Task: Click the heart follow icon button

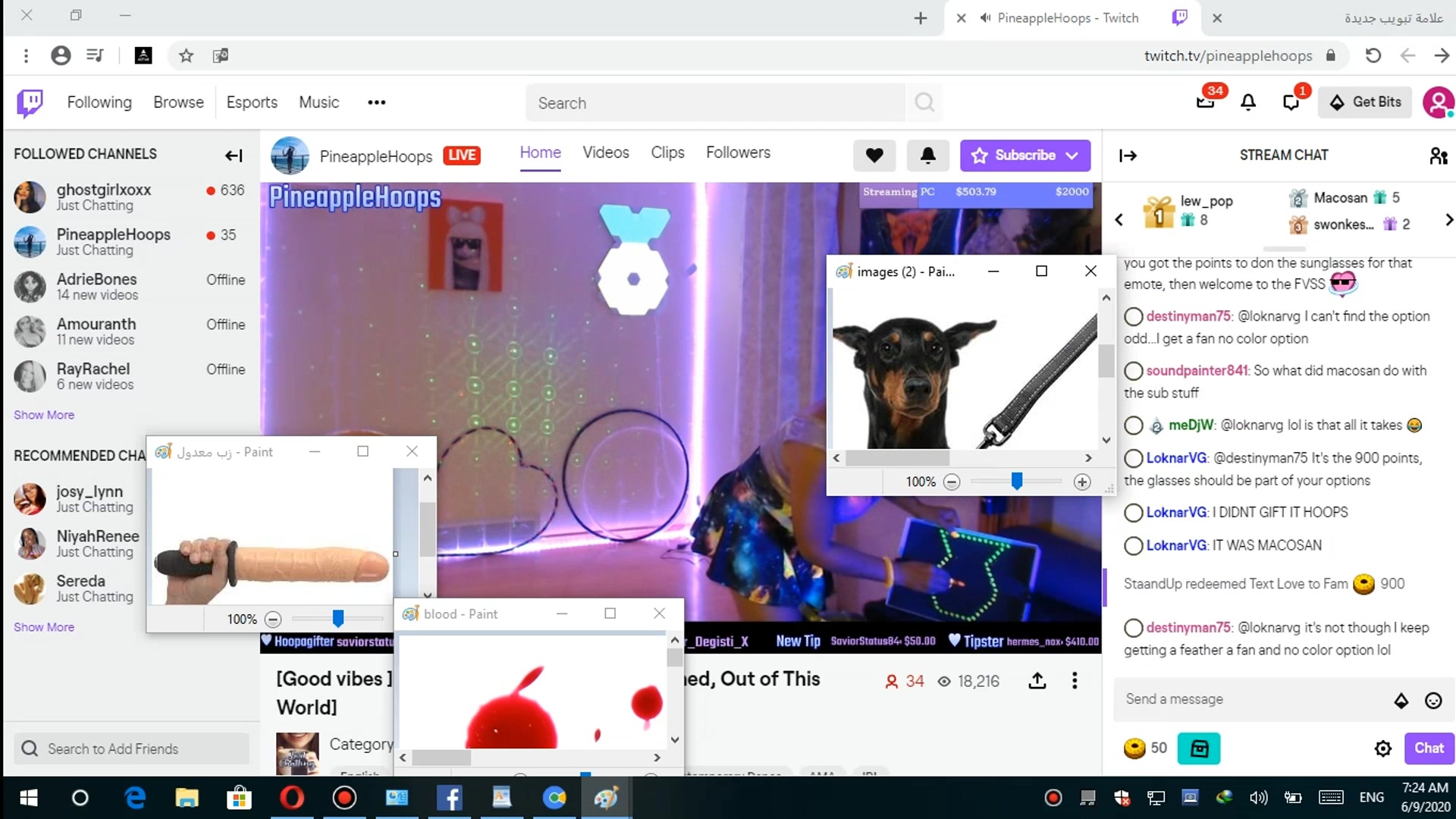Action: (874, 155)
